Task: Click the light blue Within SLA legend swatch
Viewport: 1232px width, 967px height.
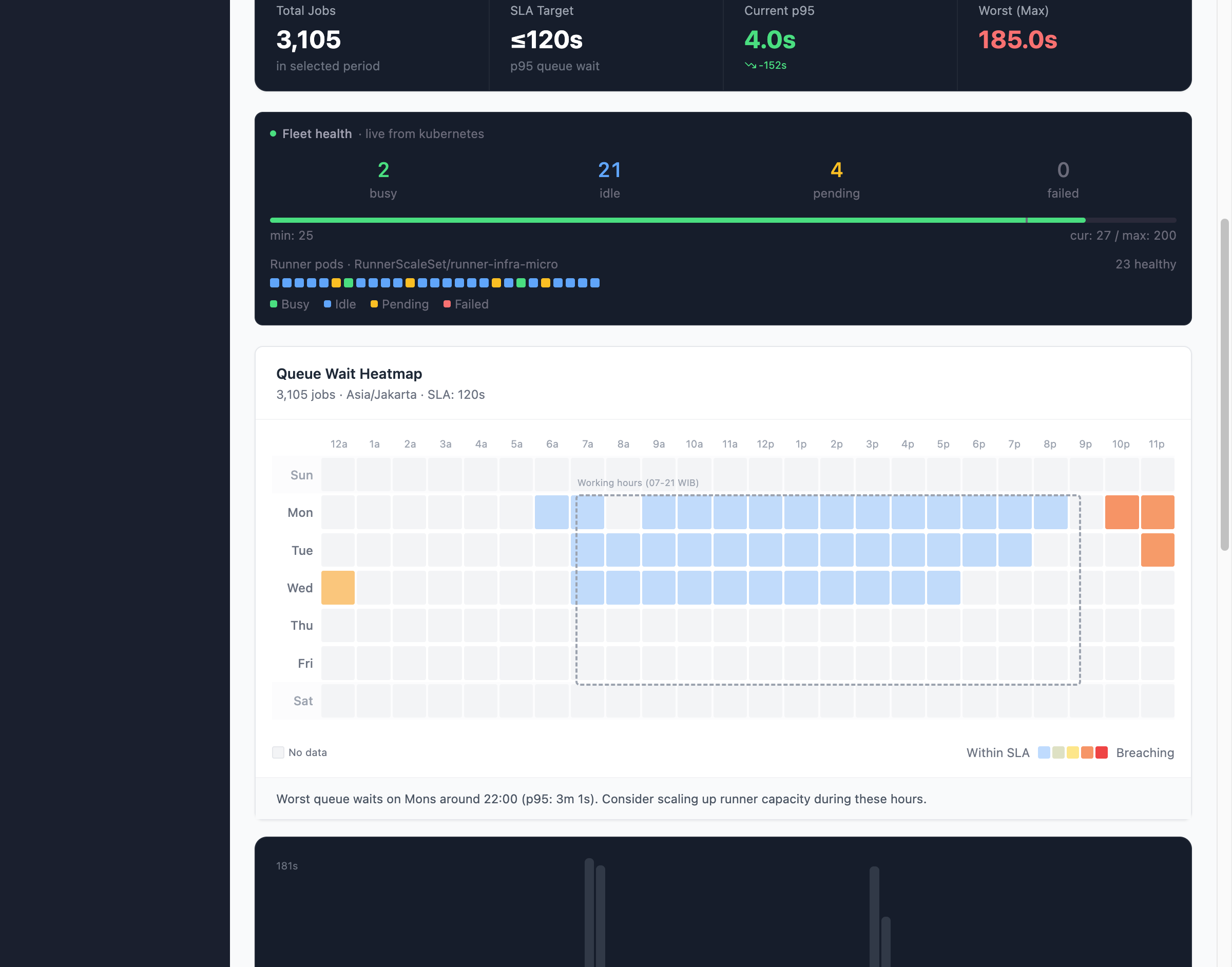Action: (1044, 752)
